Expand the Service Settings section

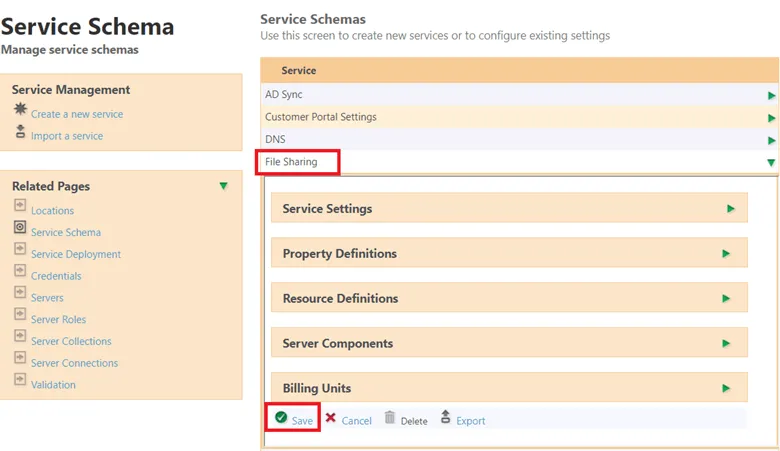pos(729,209)
